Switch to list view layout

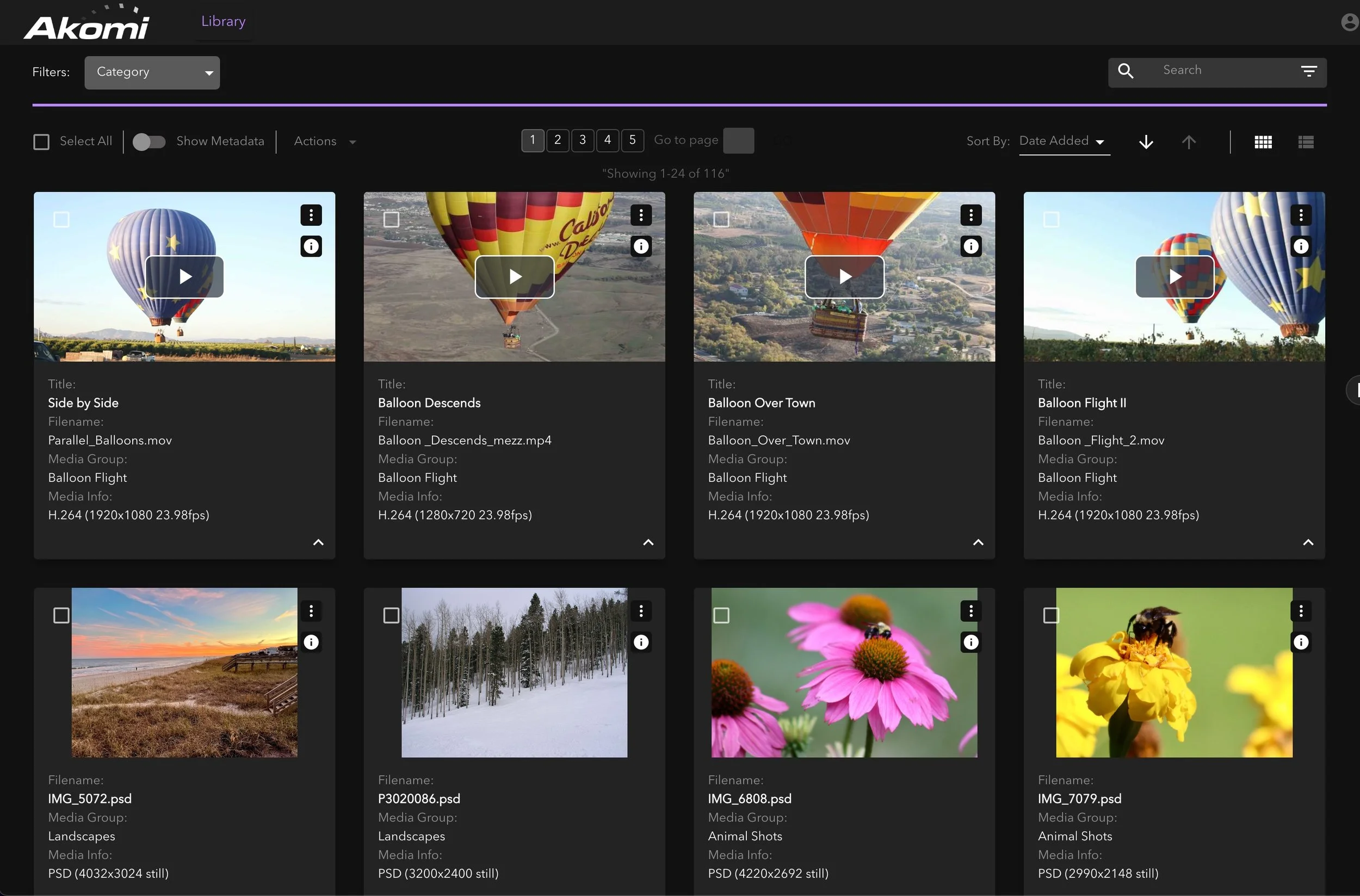click(x=1306, y=141)
